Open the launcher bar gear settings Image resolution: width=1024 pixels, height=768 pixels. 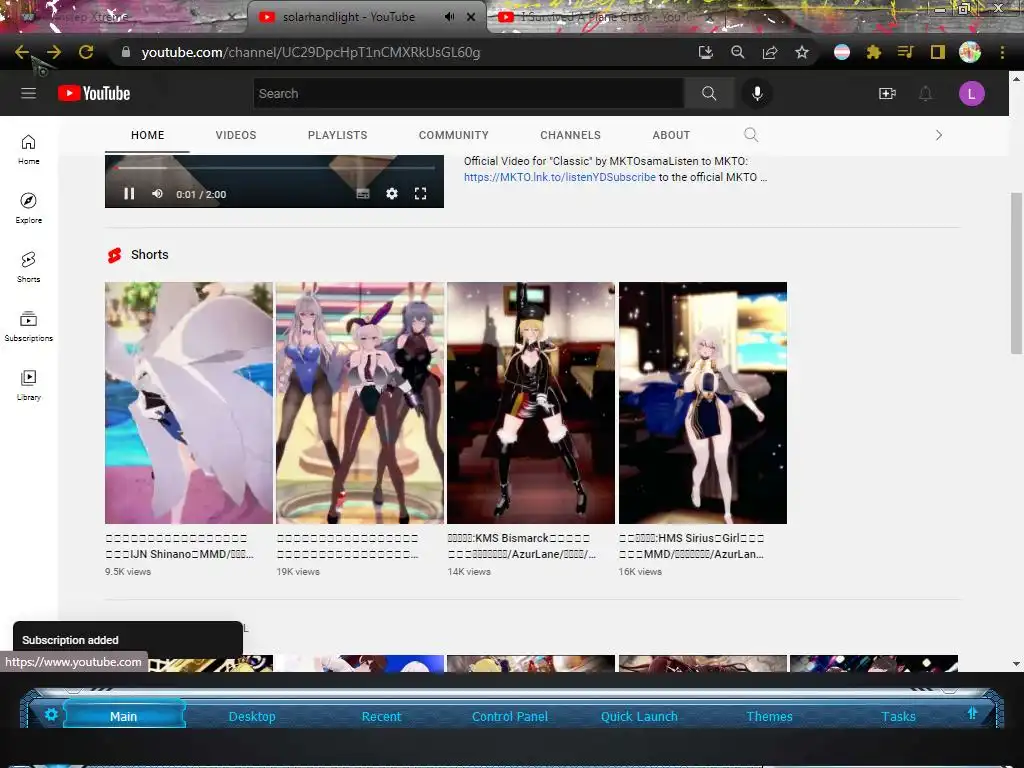(x=51, y=714)
